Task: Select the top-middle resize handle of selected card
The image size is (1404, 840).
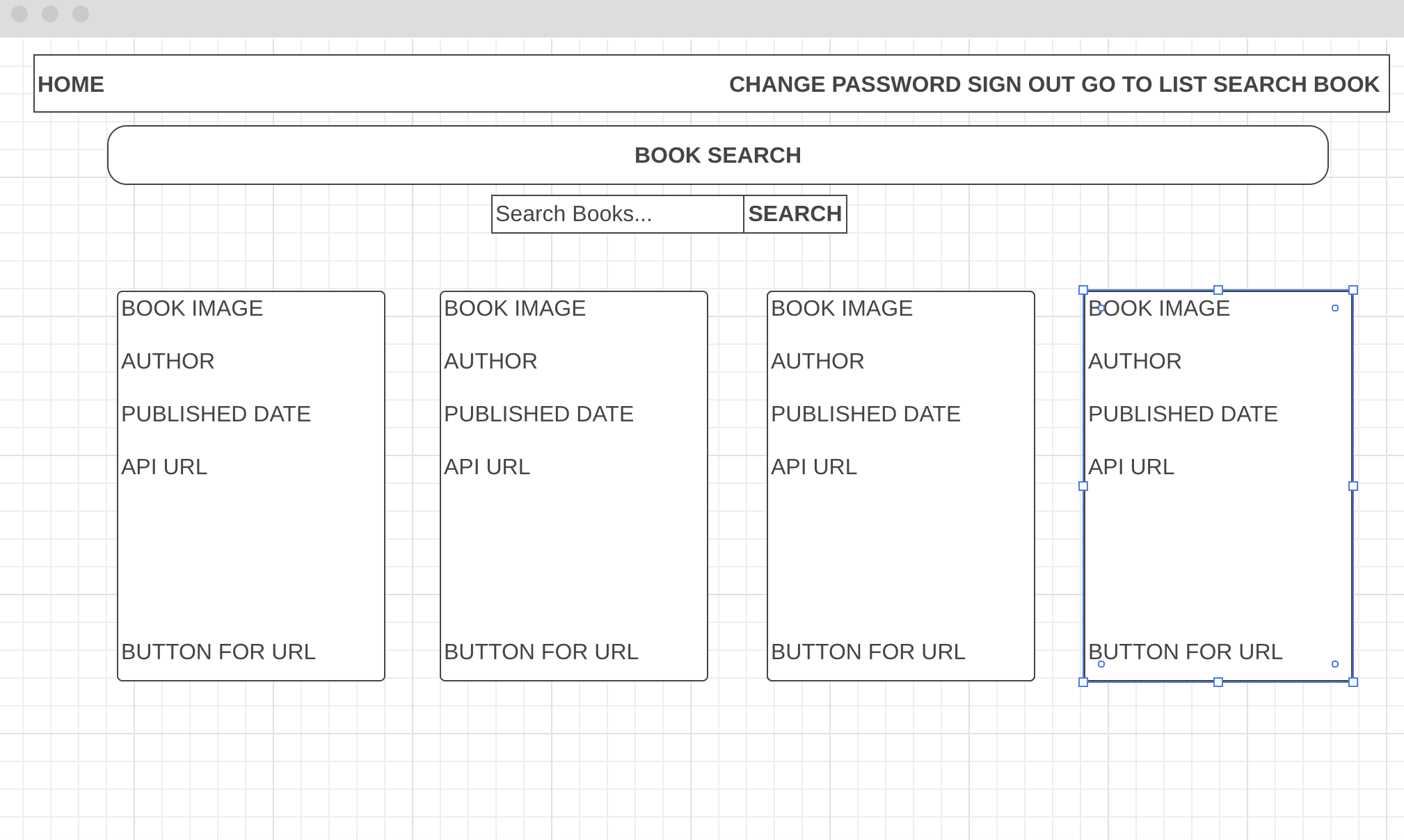Action: pos(1218,290)
